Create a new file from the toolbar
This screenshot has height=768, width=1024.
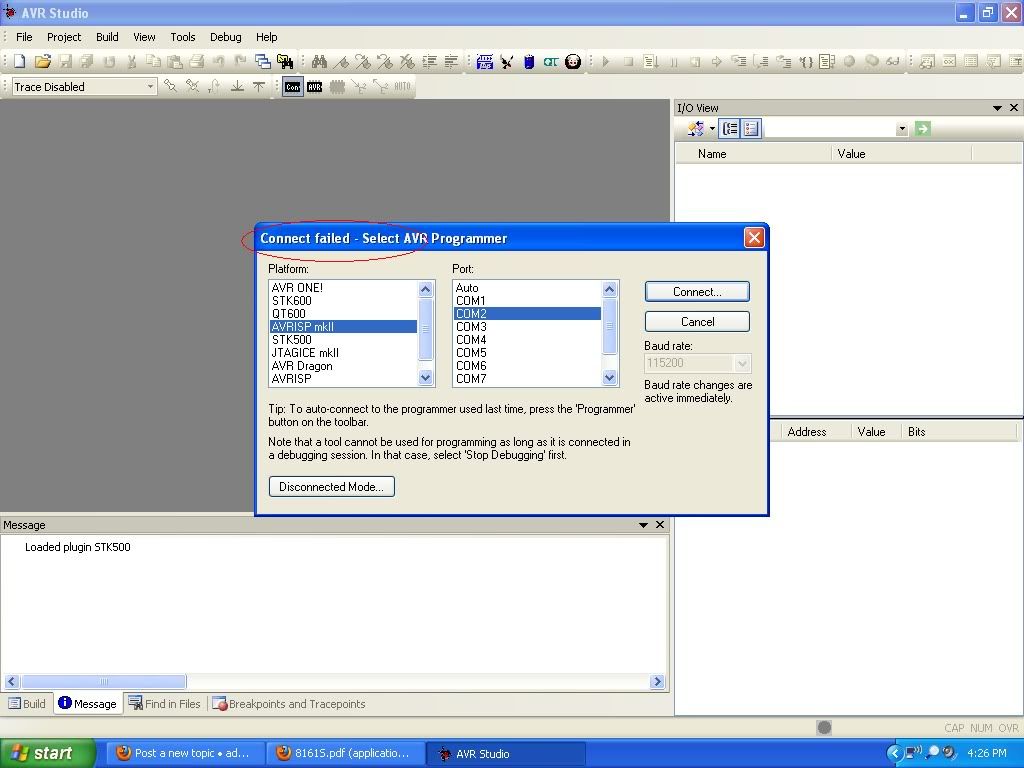20,61
